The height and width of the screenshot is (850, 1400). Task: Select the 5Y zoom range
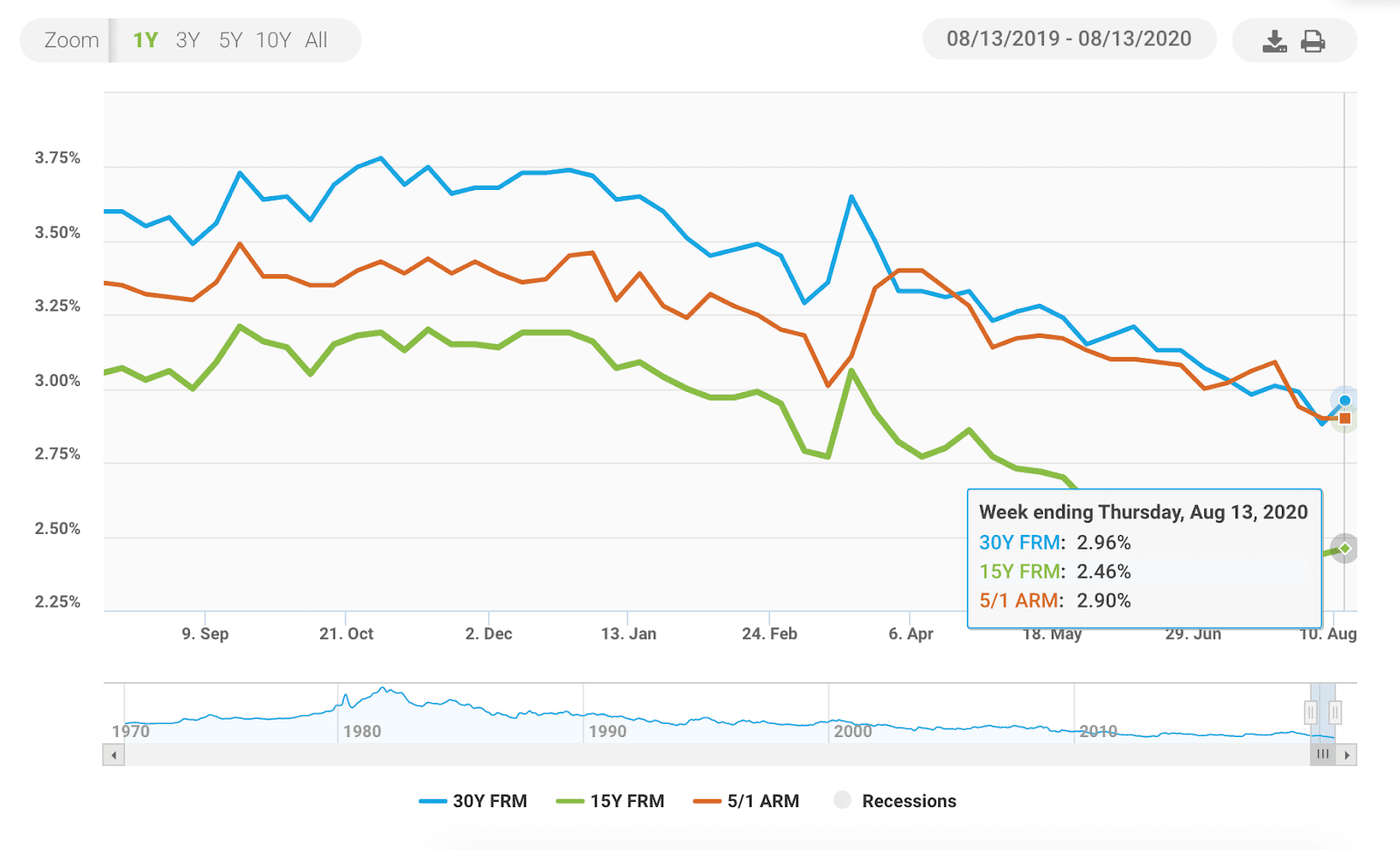[230, 40]
